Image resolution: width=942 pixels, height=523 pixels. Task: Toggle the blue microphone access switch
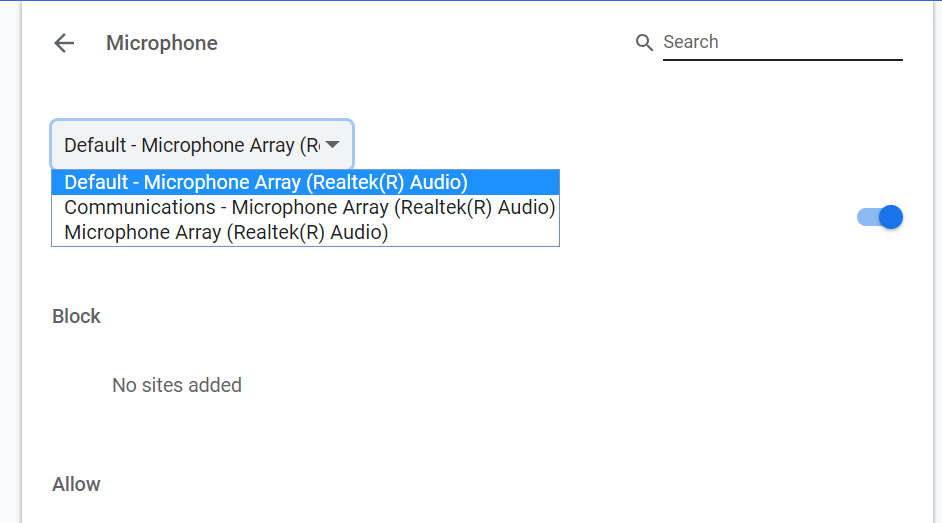pyautogui.click(x=880, y=217)
